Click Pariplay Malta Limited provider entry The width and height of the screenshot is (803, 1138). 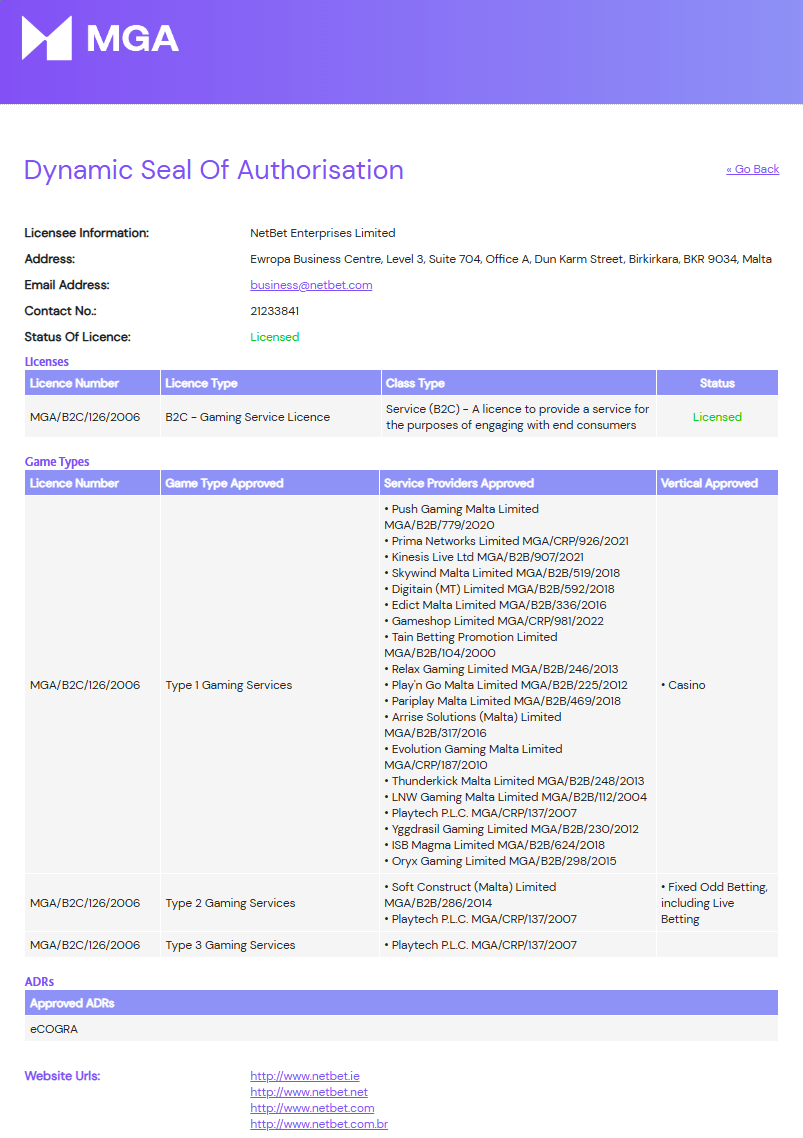click(x=502, y=701)
